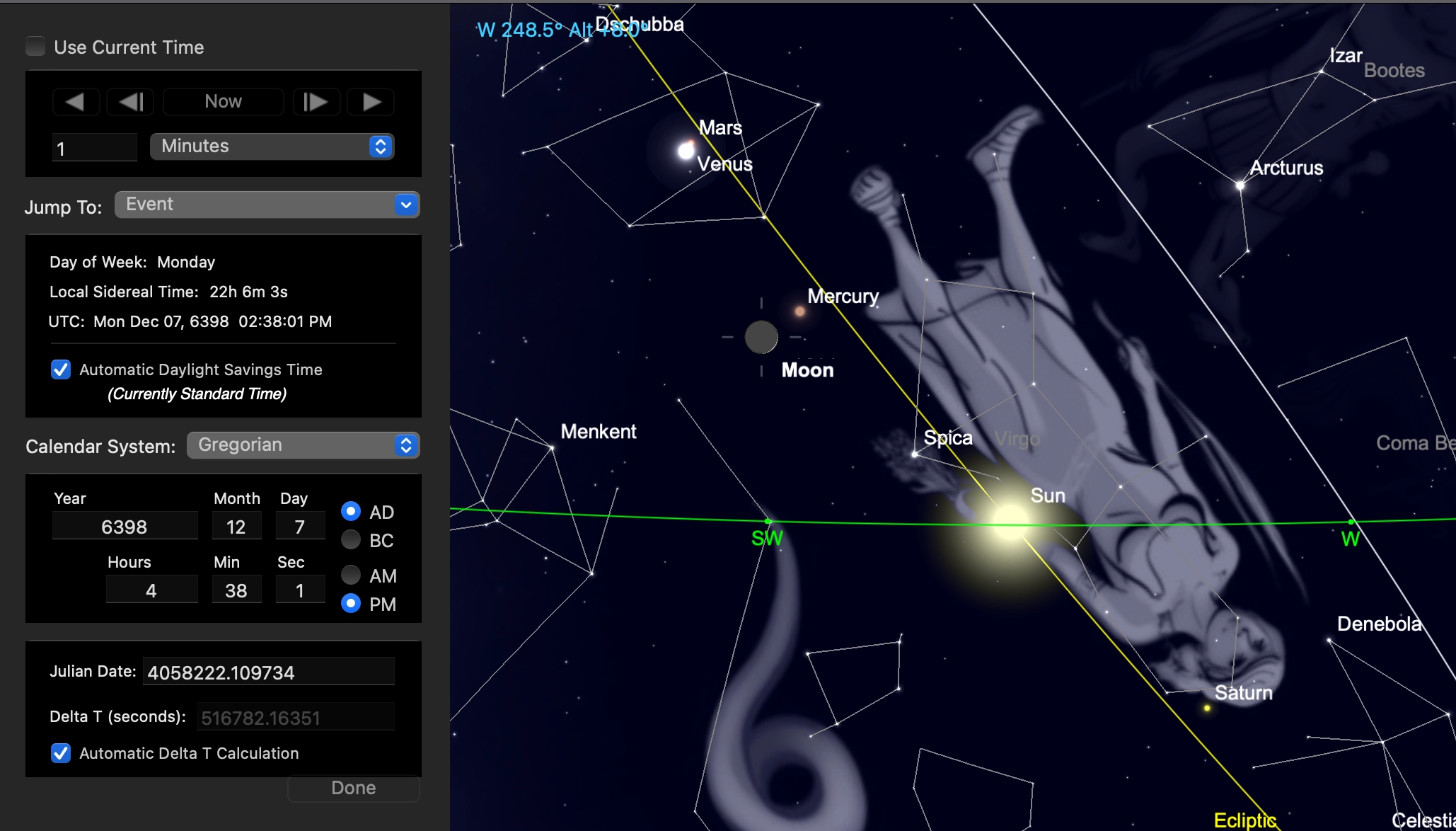This screenshot has height=831, width=1456.
Task: Click the play forward arrow button
Action: pyautogui.click(x=371, y=102)
